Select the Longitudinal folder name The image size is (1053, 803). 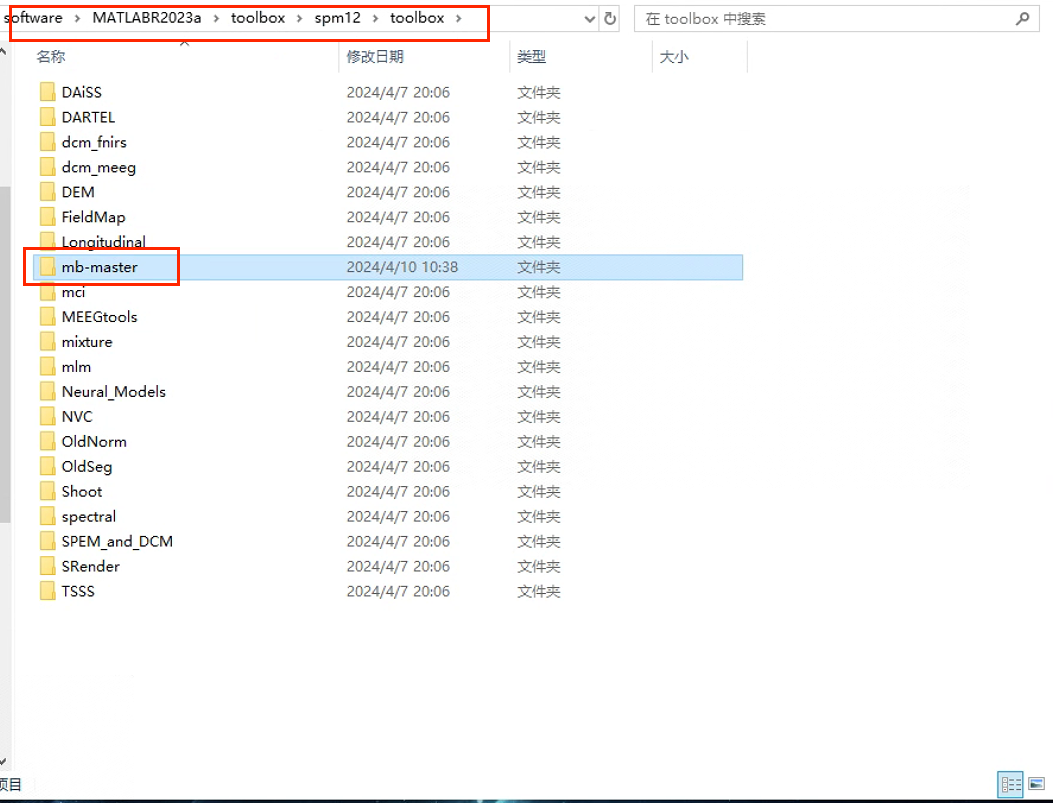point(103,242)
